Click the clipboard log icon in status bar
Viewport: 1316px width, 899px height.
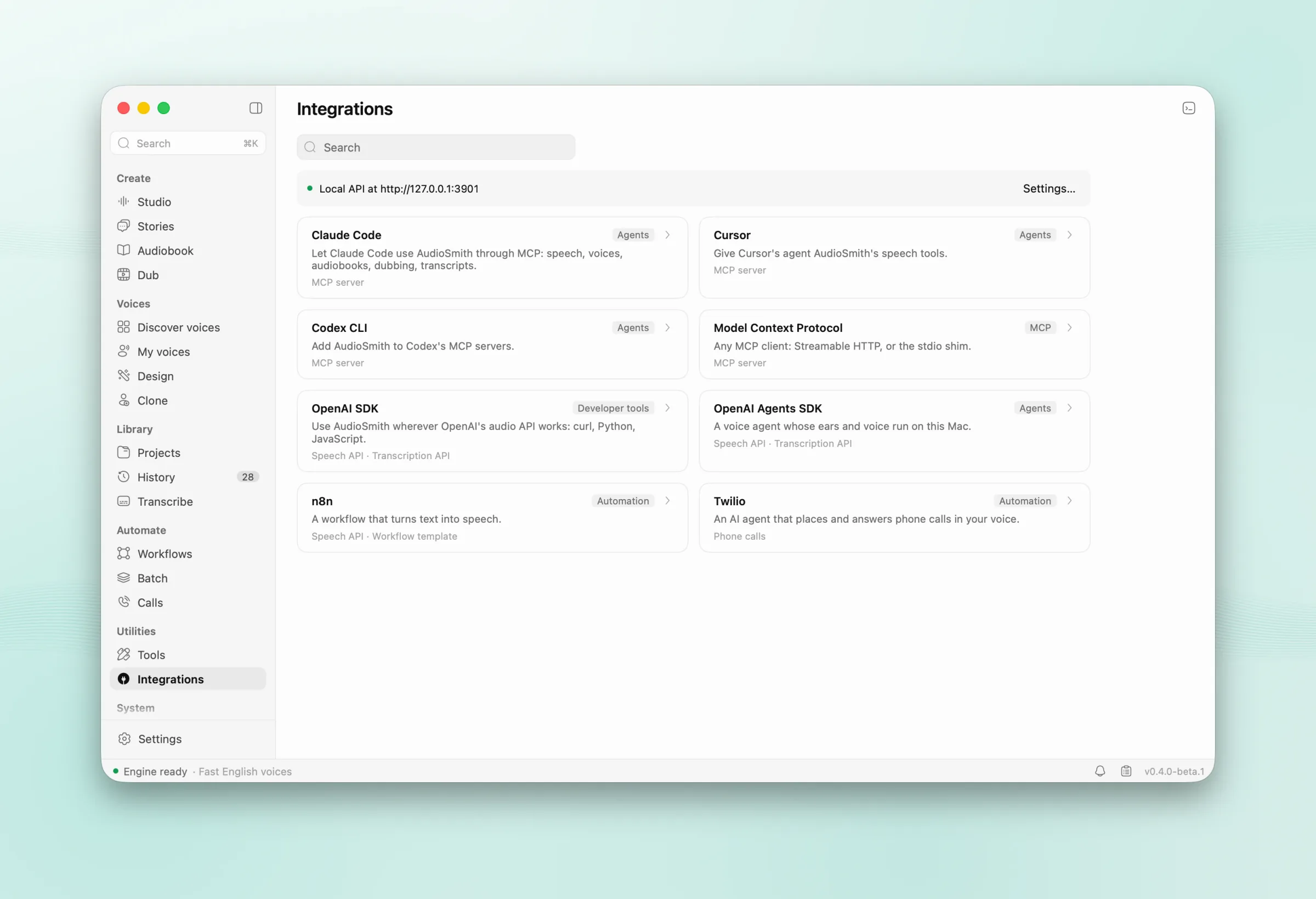[1126, 771]
